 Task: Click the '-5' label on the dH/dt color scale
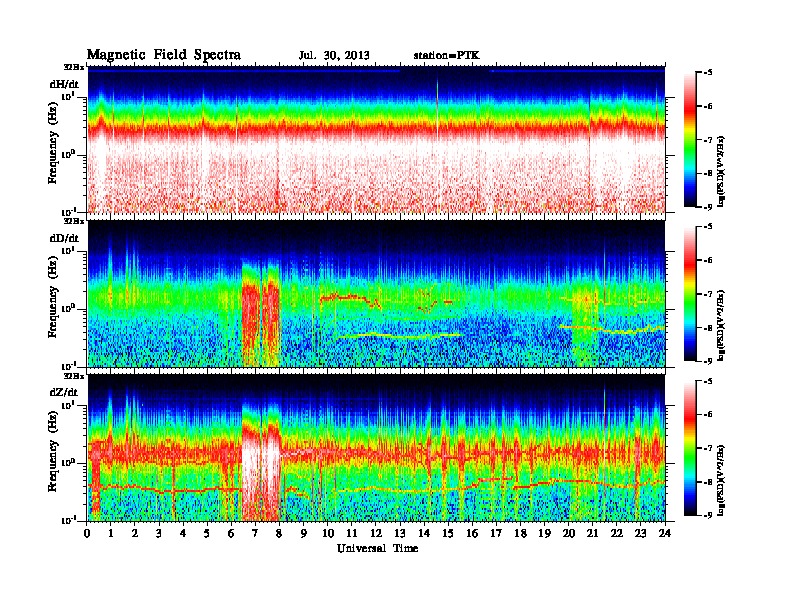(x=707, y=73)
